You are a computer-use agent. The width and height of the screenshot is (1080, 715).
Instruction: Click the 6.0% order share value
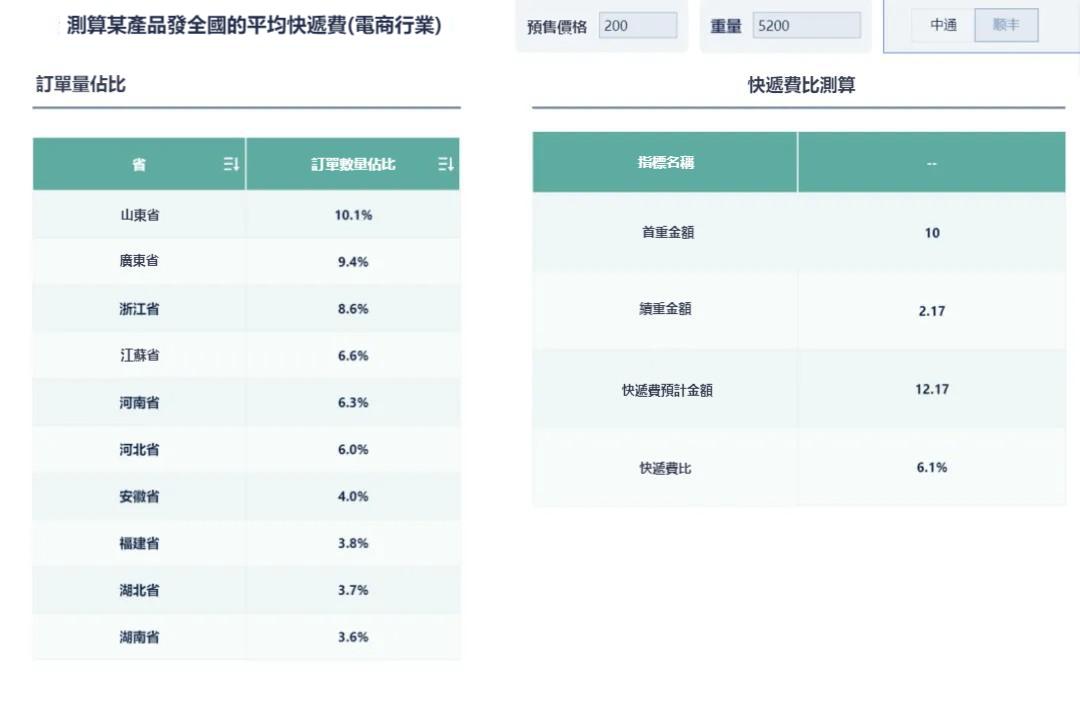pos(353,449)
